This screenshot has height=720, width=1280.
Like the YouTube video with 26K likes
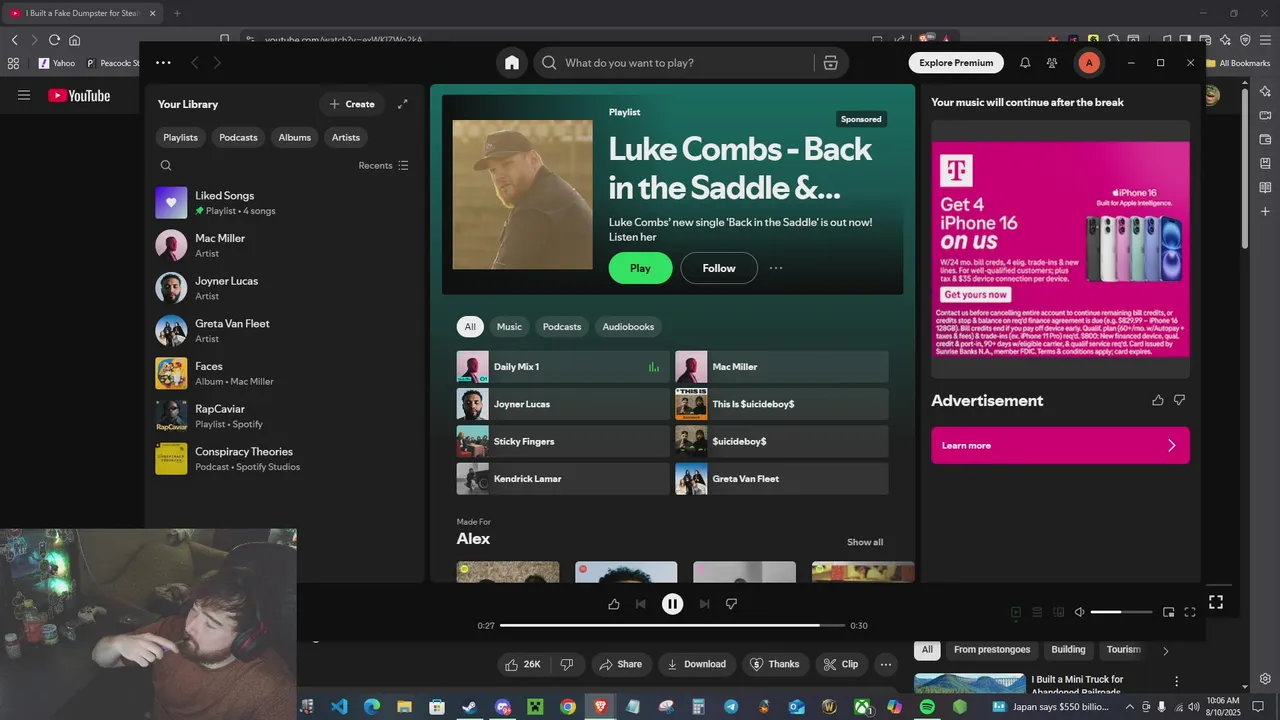click(525, 664)
